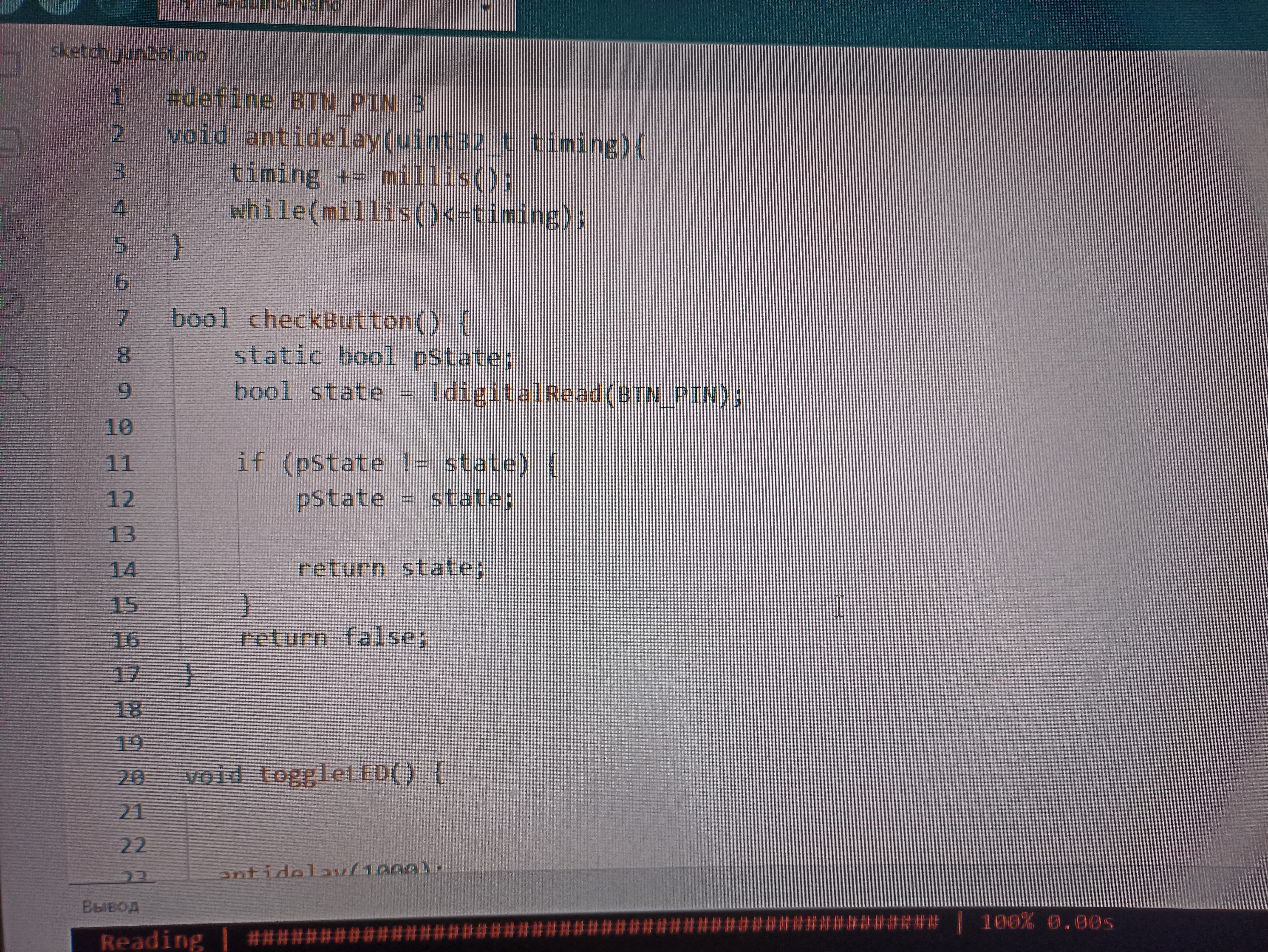Click the closing brace on line 17

(x=189, y=675)
